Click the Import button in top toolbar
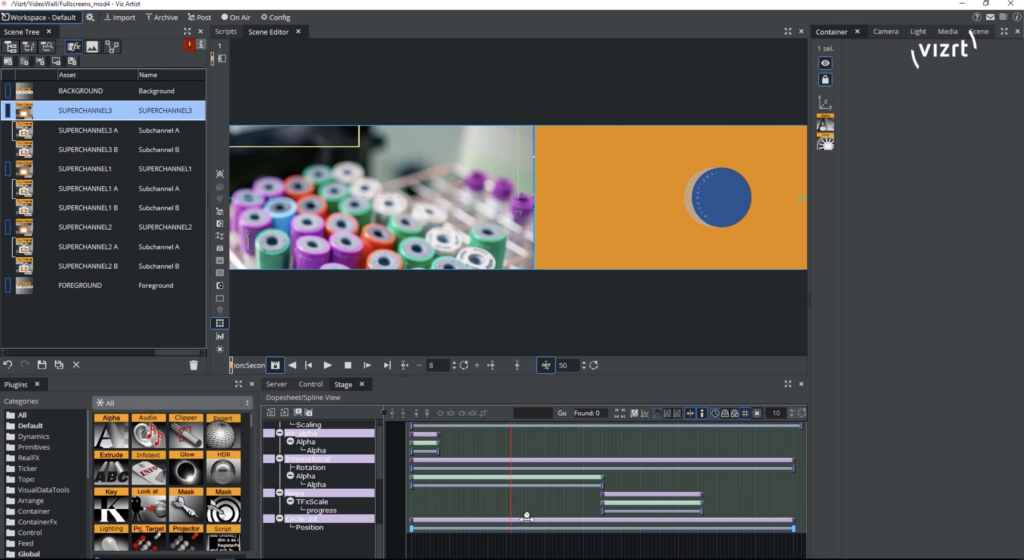Viewport: 1024px width, 560px height. coord(119,17)
